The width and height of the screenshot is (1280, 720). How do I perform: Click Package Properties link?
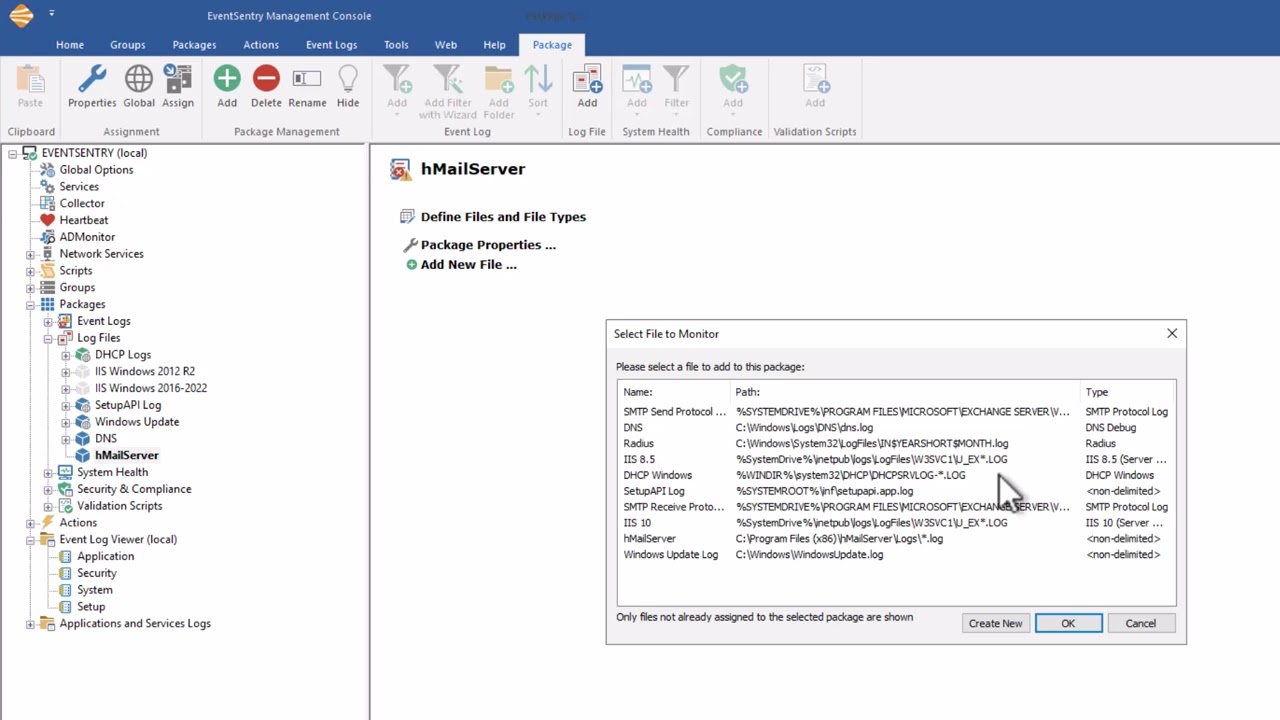coord(488,245)
